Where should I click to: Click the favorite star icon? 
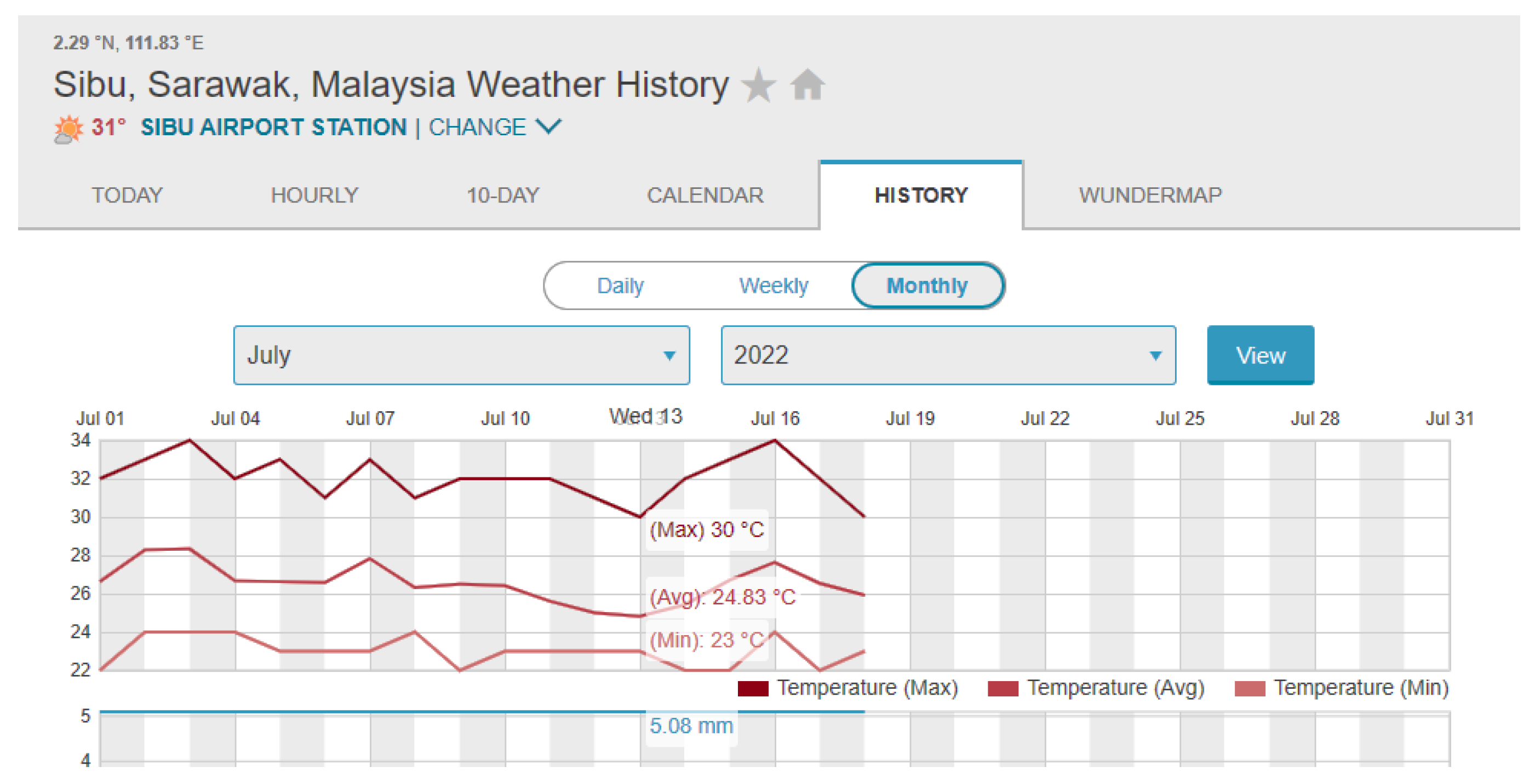pos(758,85)
